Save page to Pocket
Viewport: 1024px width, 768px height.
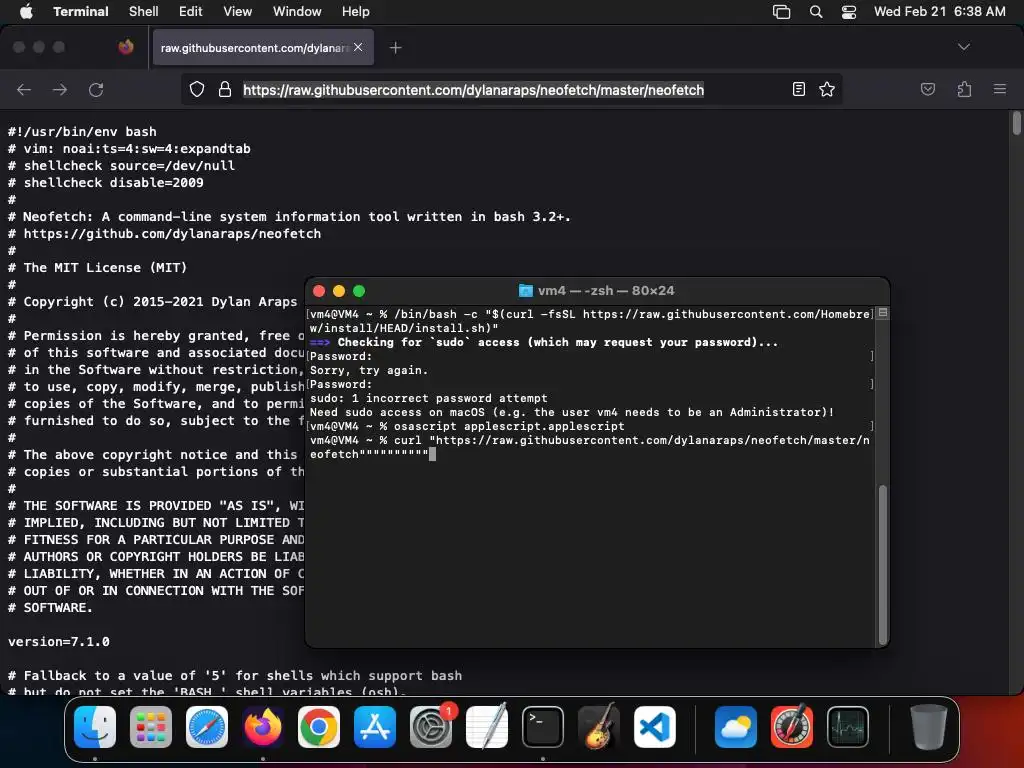click(x=927, y=89)
